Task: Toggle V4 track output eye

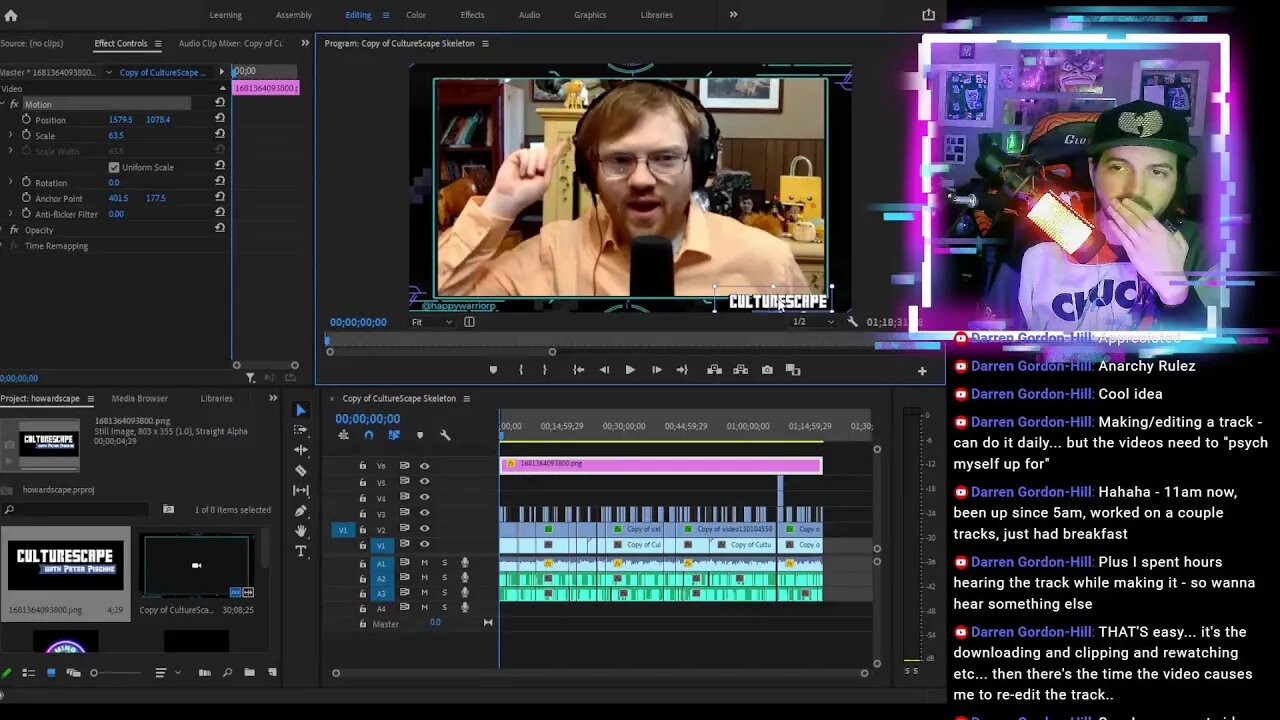Action: (424, 498)
